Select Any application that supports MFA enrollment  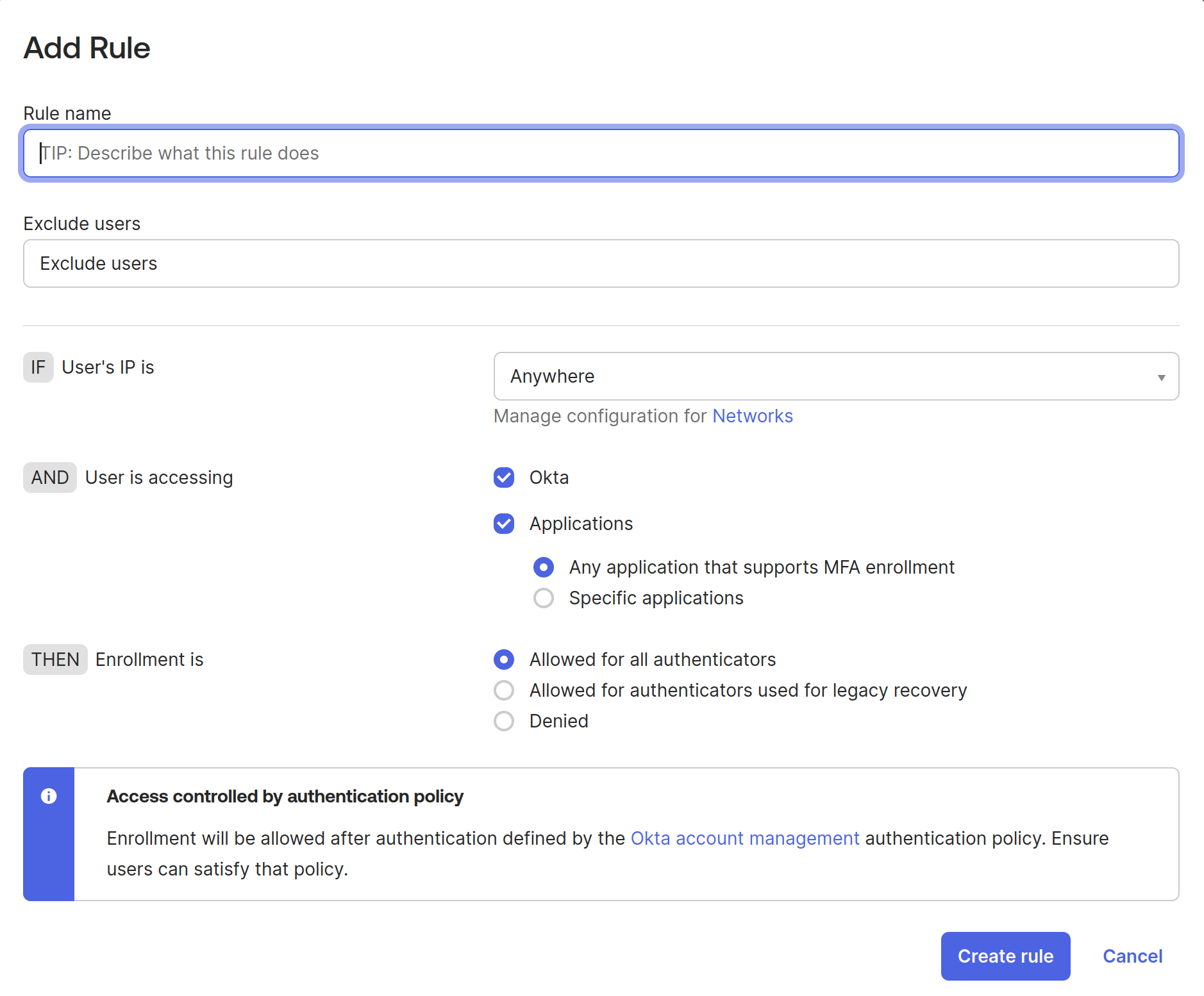[x=544, y=567]
